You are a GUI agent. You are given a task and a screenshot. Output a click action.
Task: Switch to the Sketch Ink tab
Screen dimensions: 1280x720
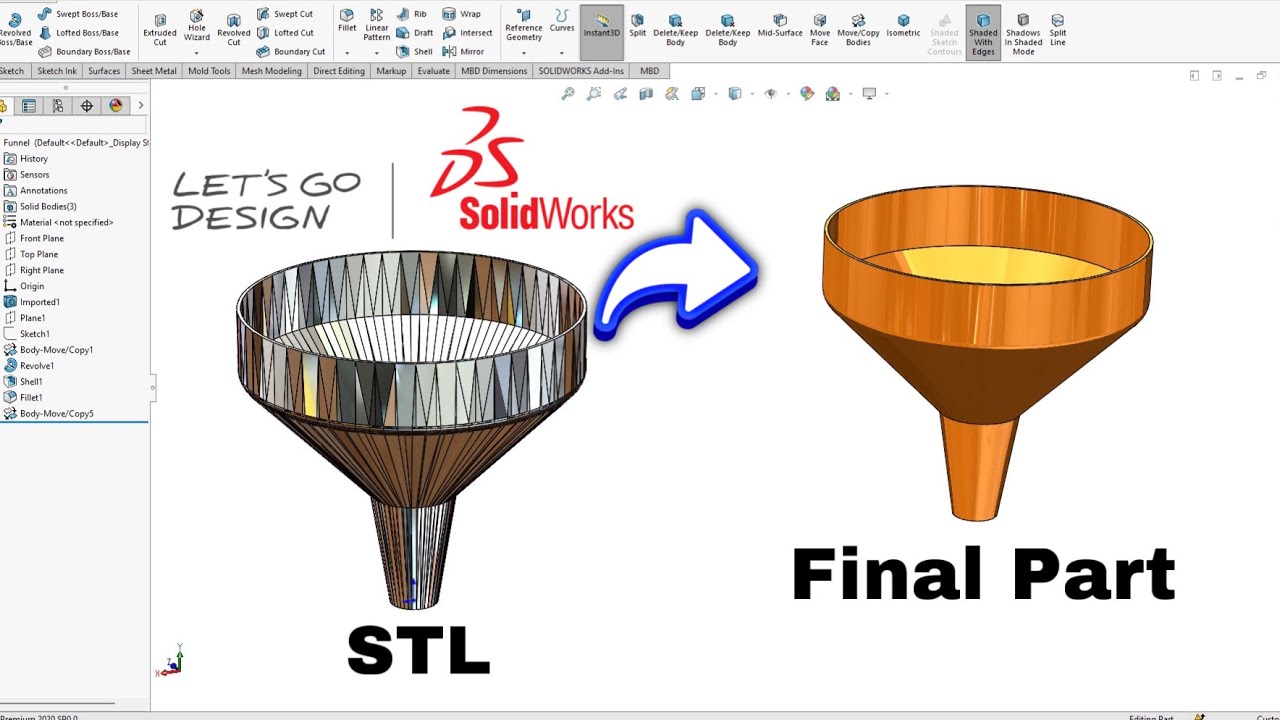(57, 71)
